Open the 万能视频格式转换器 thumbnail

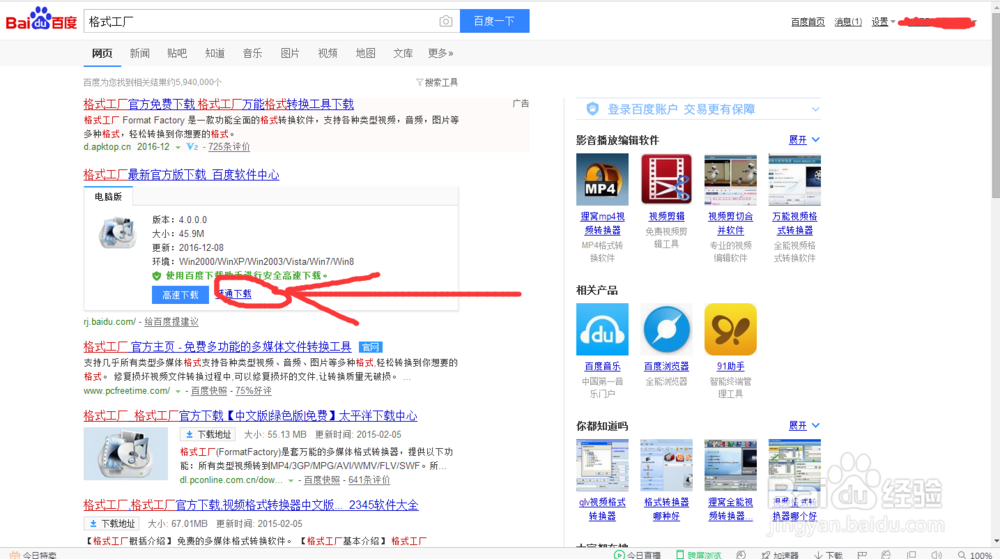point(795,180)
